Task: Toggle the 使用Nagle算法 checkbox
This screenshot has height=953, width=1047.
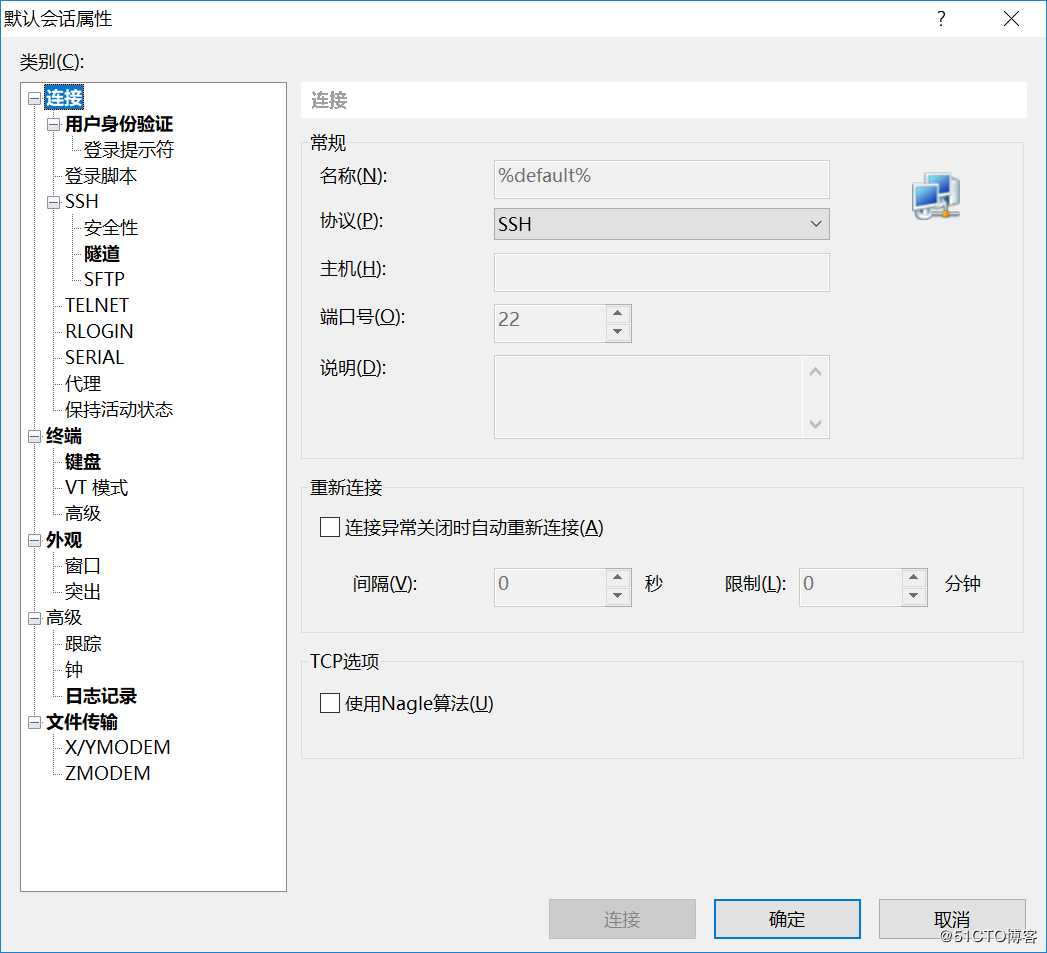Action: click(330, 703)
